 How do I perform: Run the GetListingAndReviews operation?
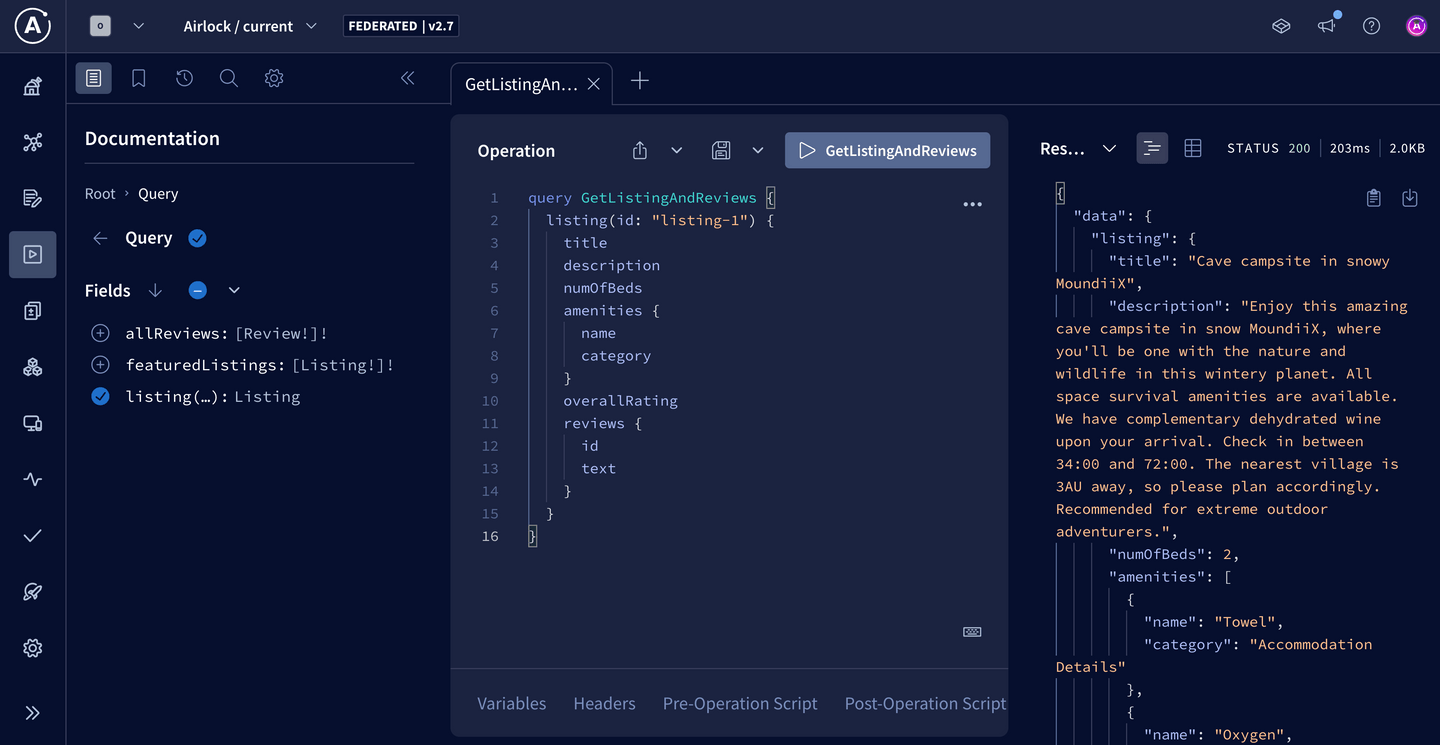(x=887, y=151)
